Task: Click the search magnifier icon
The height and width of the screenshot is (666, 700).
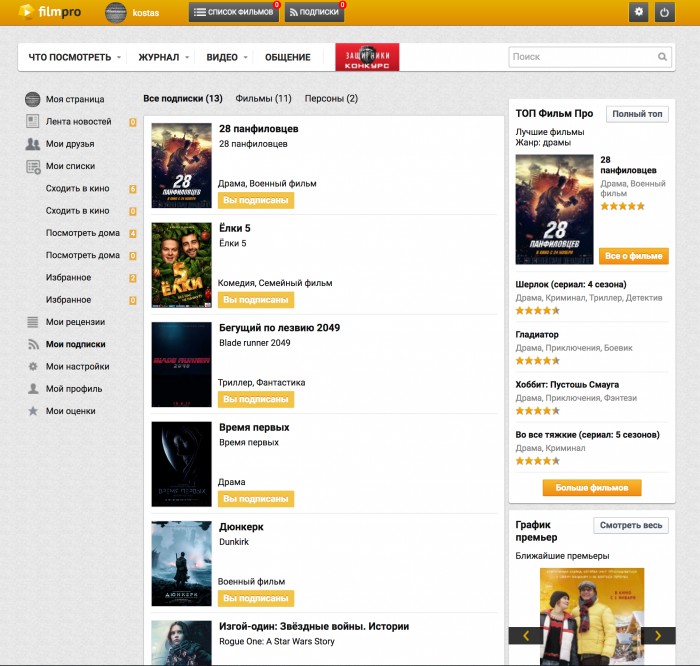Action: click(662, 57)
